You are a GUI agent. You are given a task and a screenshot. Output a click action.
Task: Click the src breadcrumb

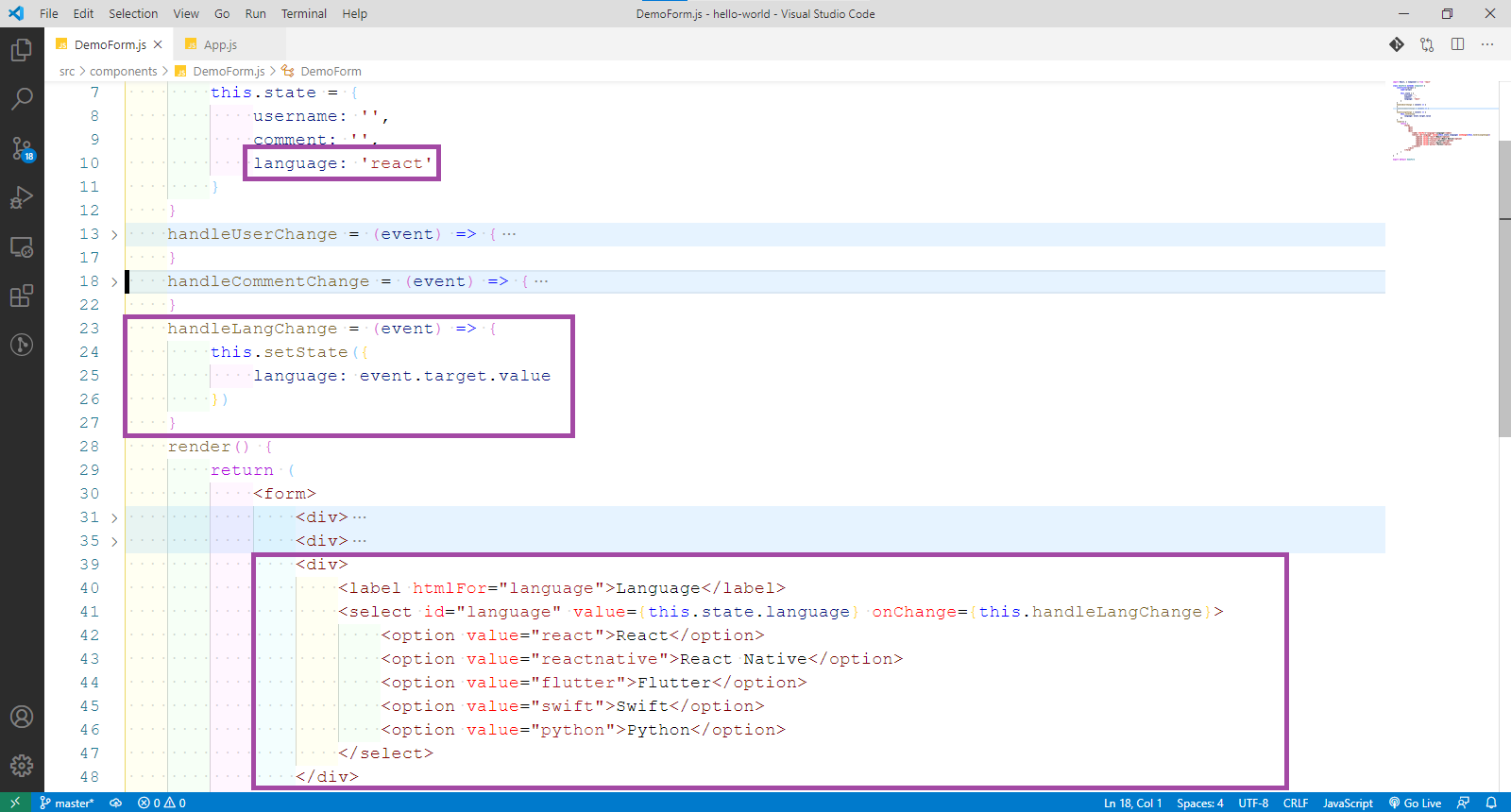pos(67,71)
